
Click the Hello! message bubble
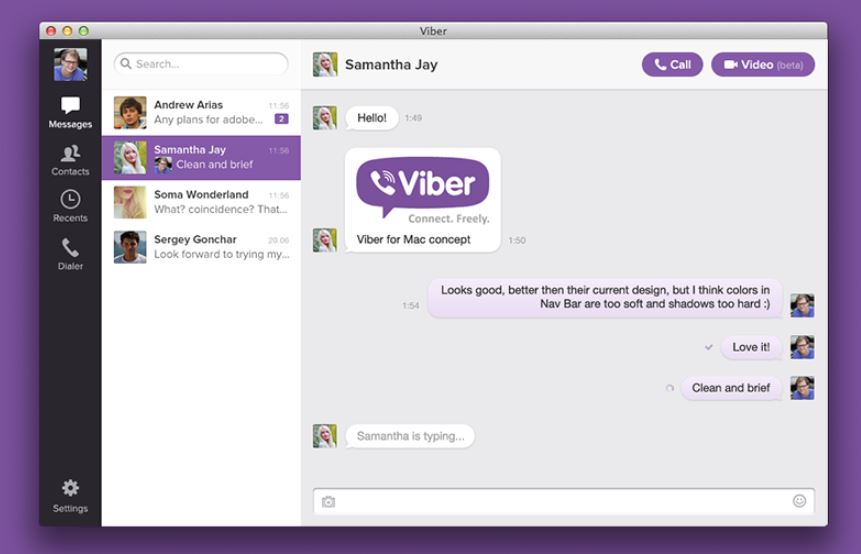click(x=372, y=118)
